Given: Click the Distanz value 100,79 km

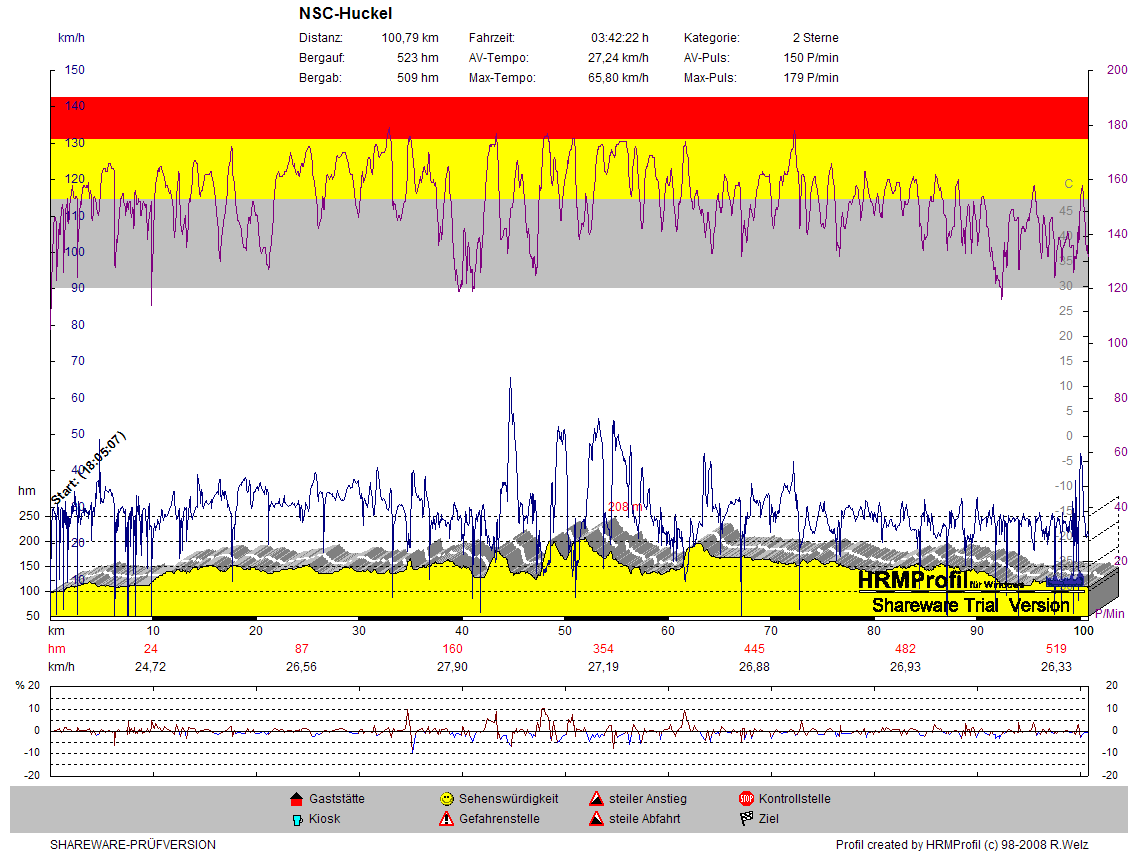Looking at the screenshot, I should coord(410,38).
